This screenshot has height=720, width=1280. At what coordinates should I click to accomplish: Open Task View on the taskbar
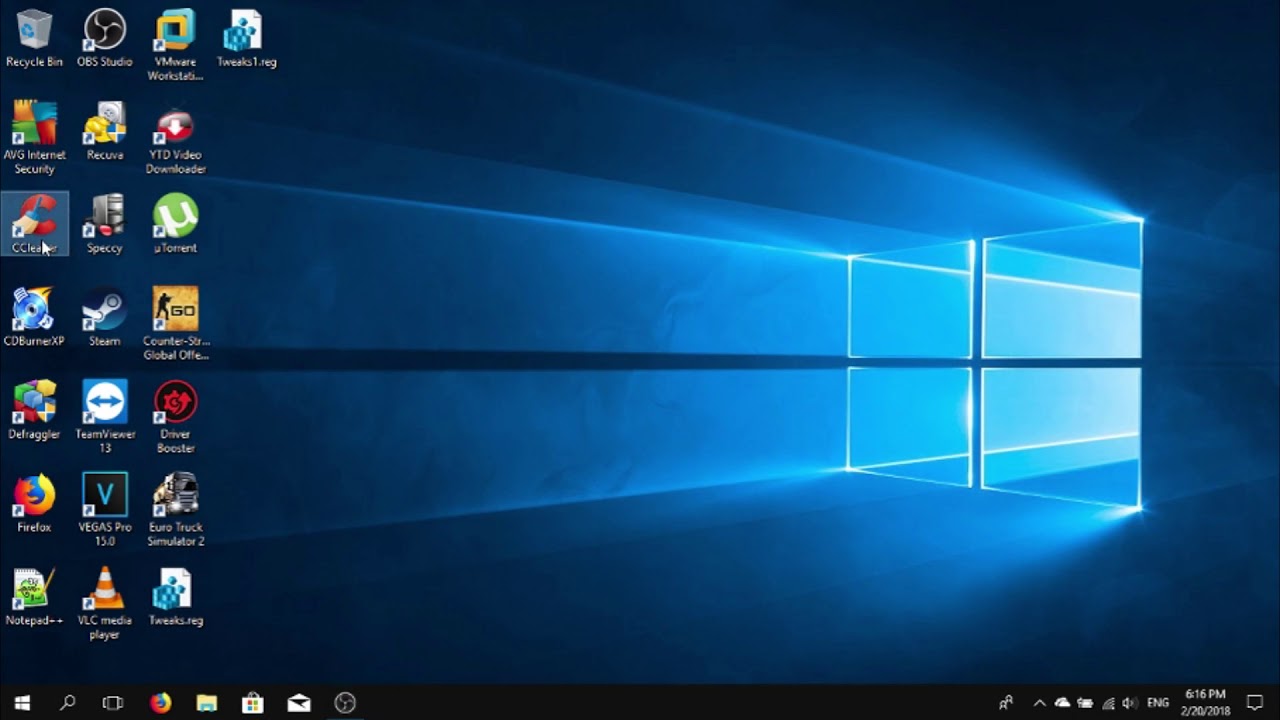click(113, 702)
